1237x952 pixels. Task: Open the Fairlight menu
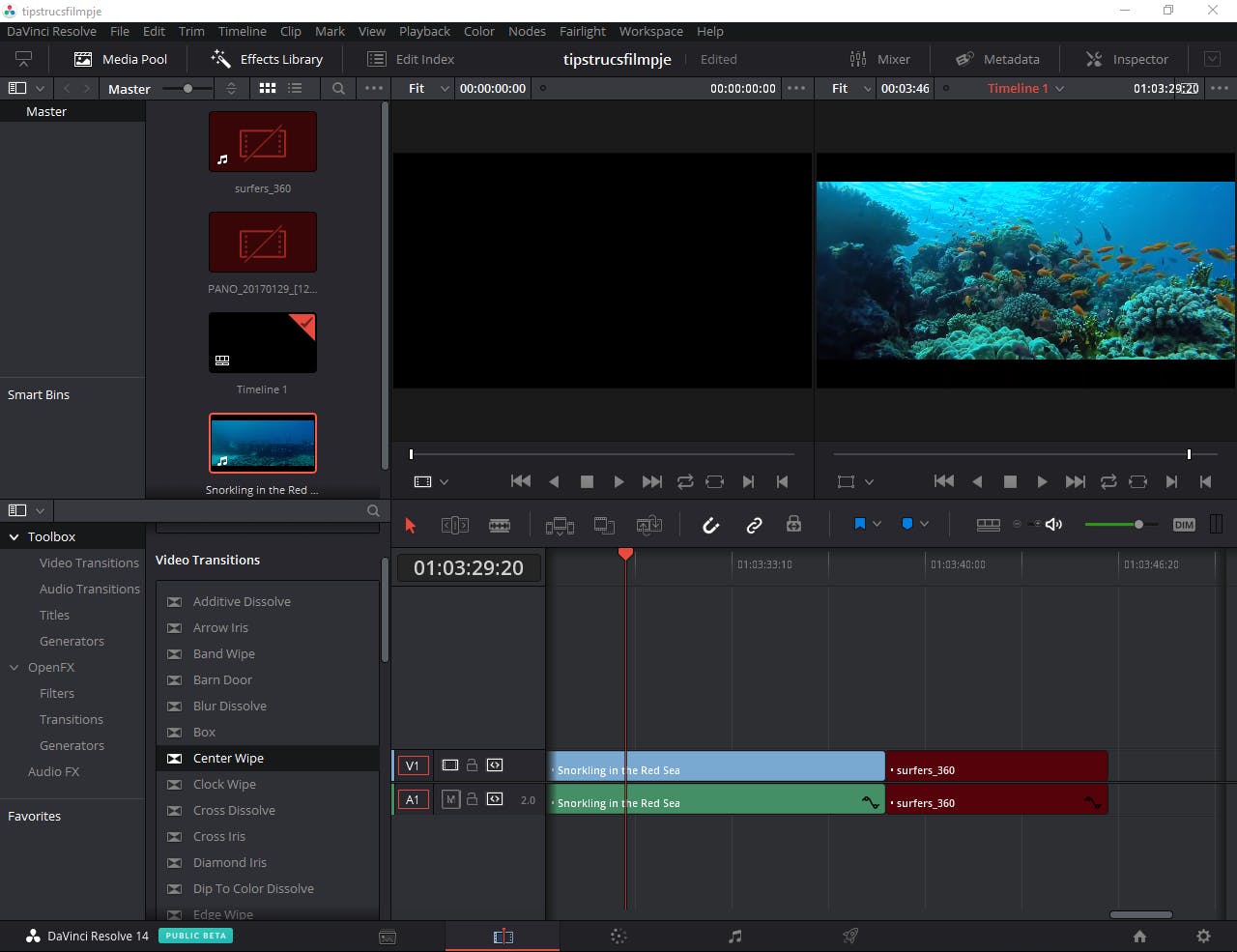click(582, 31)
